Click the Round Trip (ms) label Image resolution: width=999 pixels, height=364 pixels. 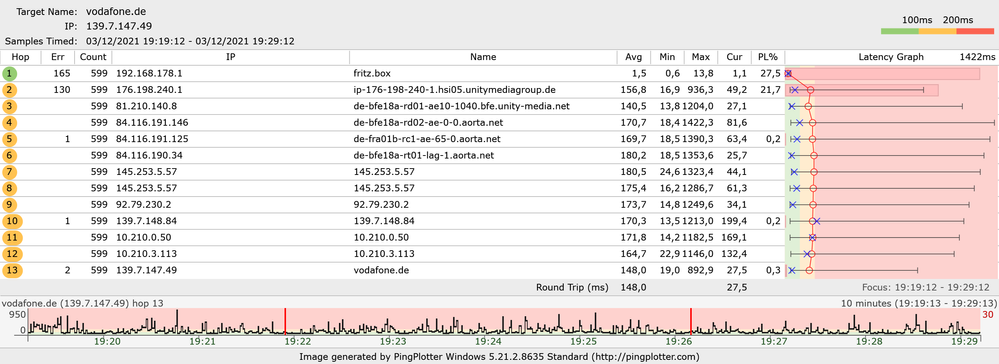coord(573,287)
